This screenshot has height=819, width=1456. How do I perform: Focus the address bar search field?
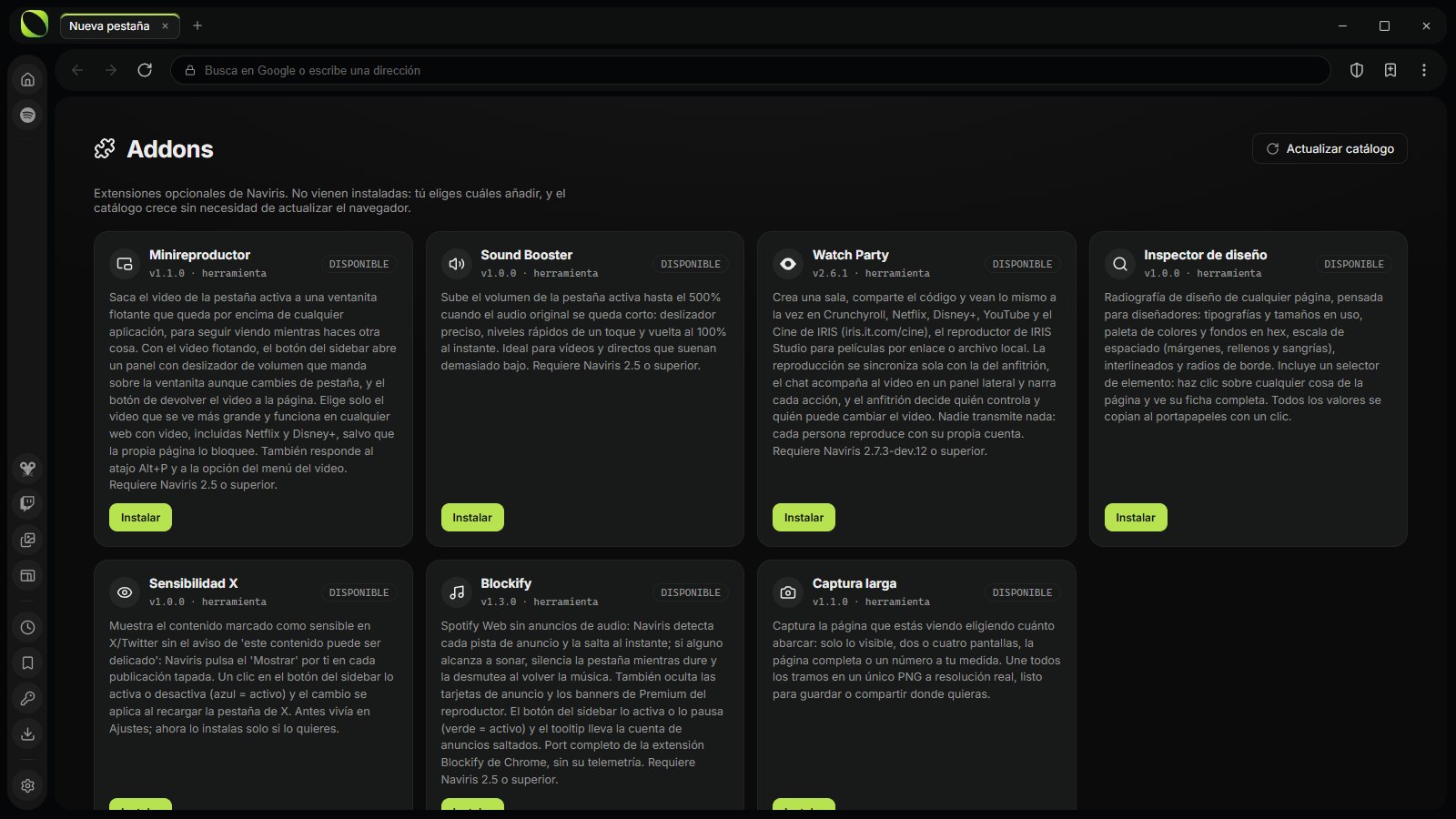point(750,70)
